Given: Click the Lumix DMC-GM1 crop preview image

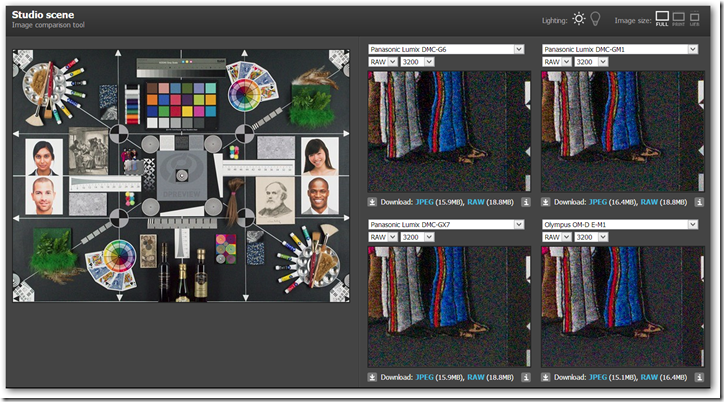Looking at the screenshot, I should (623, 132).
